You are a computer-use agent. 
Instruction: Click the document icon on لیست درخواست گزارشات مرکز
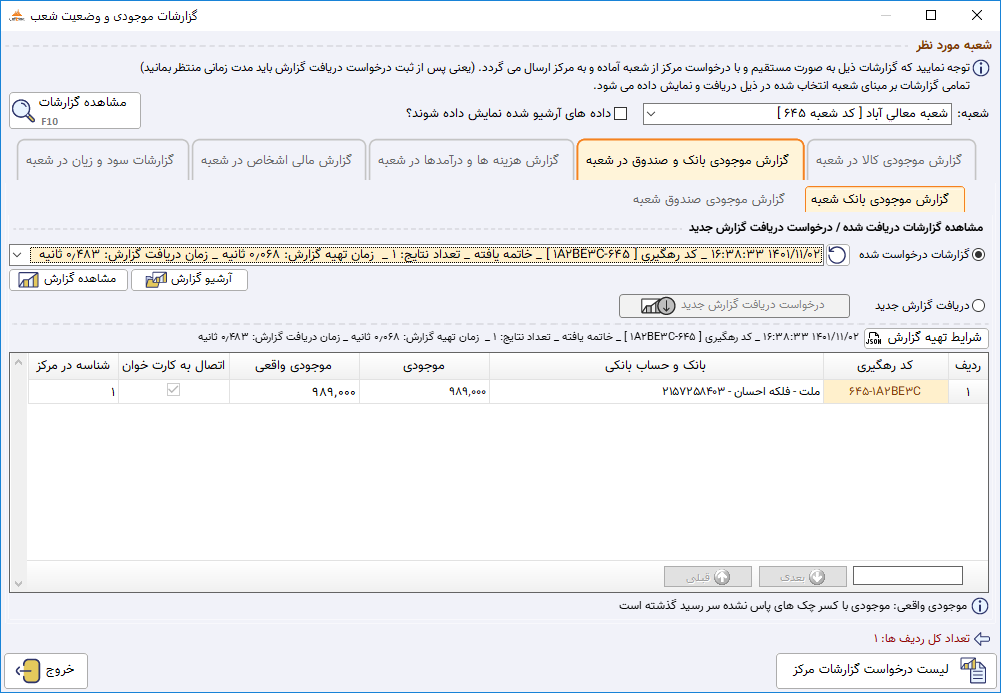973,671
